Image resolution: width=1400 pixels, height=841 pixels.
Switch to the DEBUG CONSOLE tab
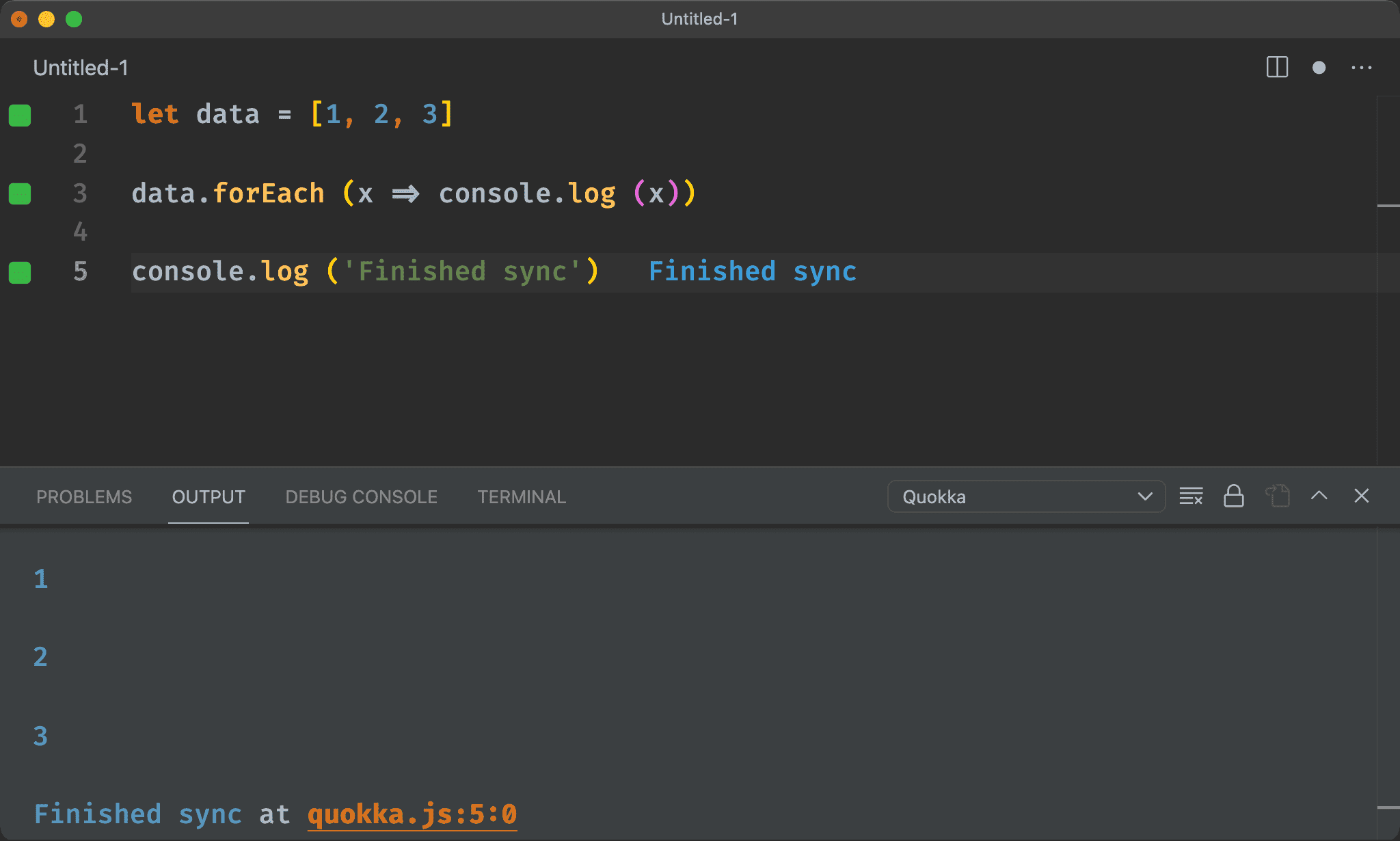pyautogui.click(x=361, y=497)
